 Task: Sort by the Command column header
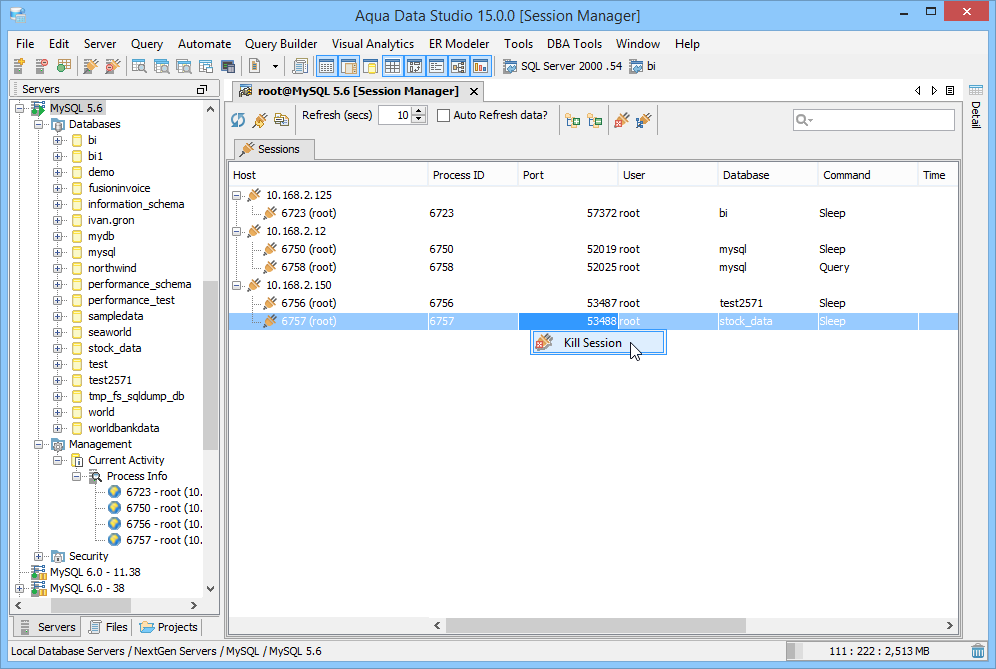(x=868, y=175)
